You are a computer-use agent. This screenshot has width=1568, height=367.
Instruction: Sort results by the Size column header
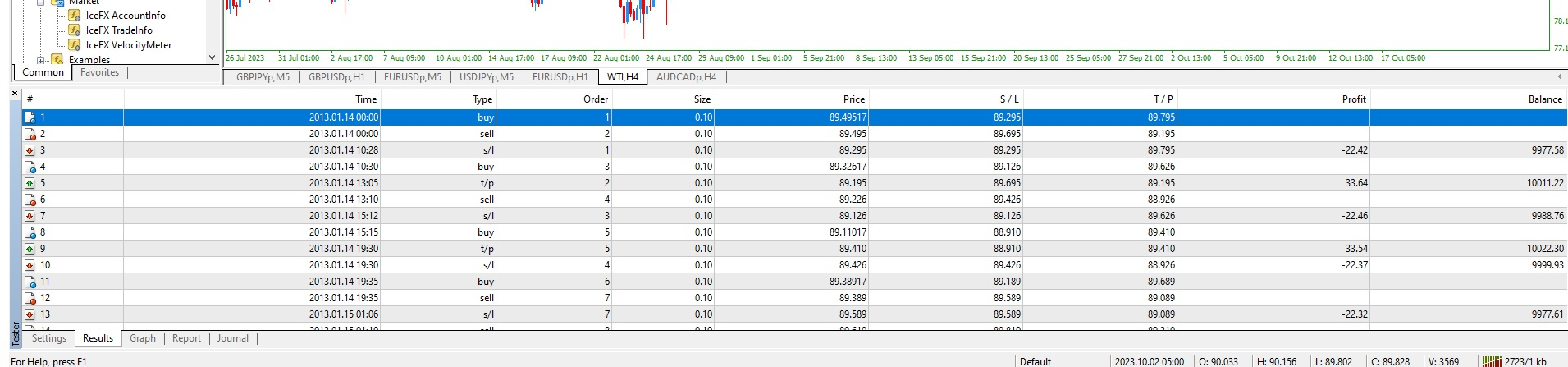pyautogui.click(x=664, y=99)
